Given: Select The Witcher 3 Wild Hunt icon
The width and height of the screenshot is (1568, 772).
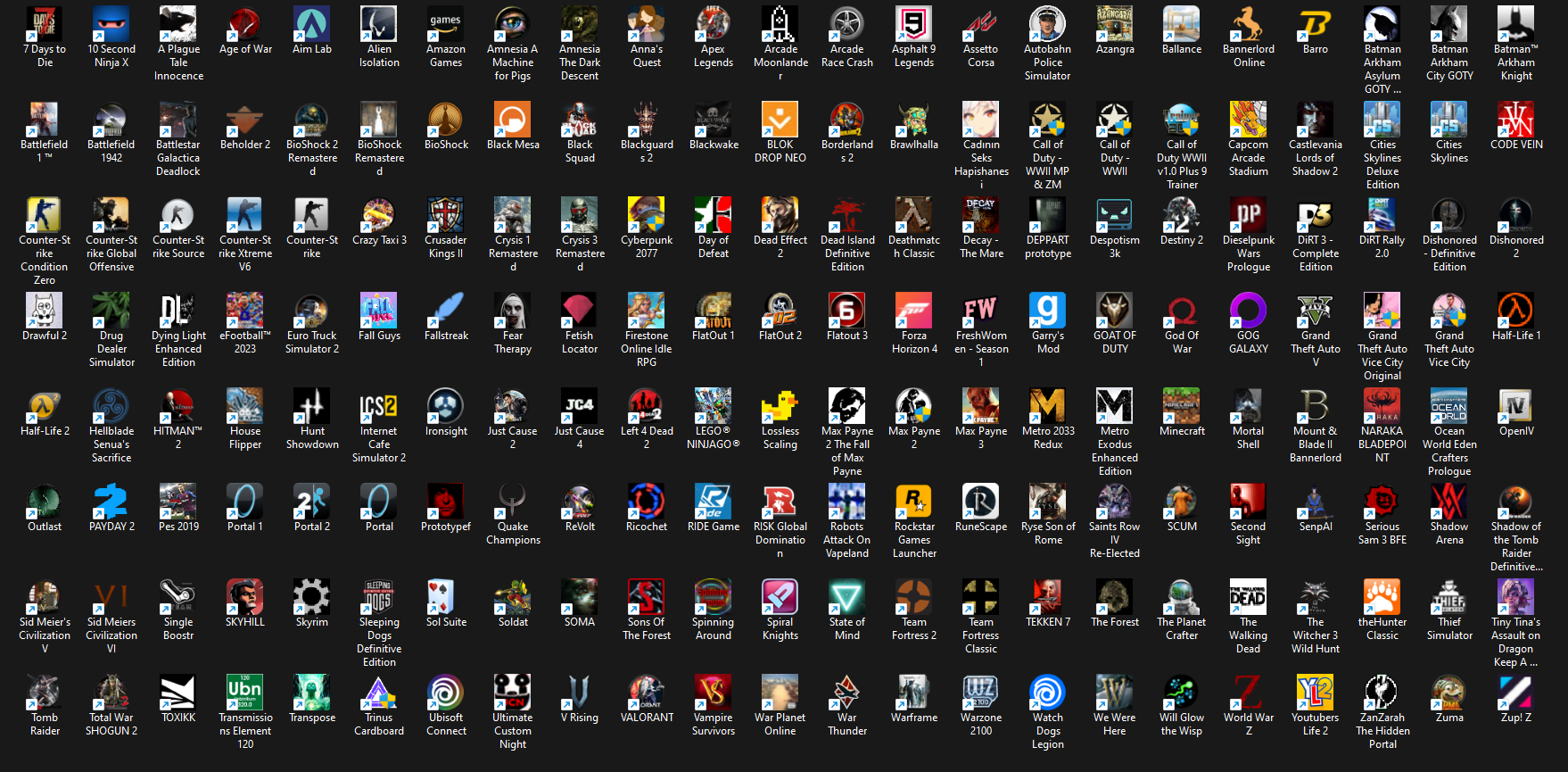Looking at the screenshot, I should pos(1316,597).
